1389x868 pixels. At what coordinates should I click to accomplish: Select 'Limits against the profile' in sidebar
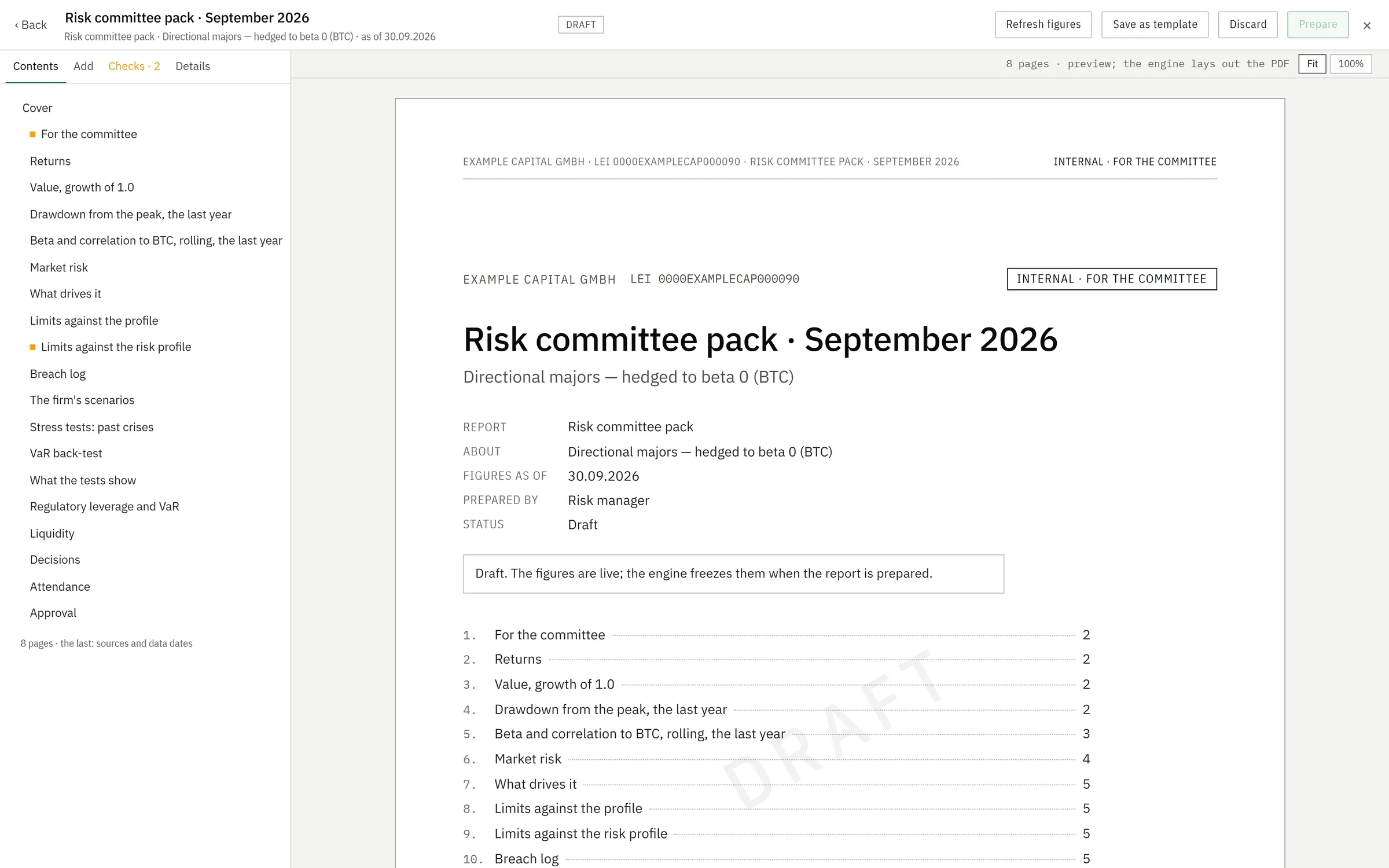tap(94, 321)
